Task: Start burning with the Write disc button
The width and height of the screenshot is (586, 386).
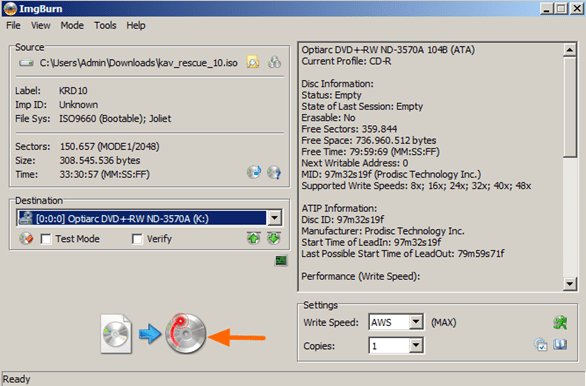Action: 186,333
